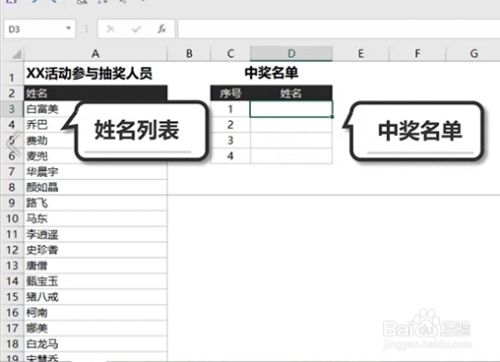Click cell containing '颜如晶'
The image size is (500, 362).
point(96,187)
